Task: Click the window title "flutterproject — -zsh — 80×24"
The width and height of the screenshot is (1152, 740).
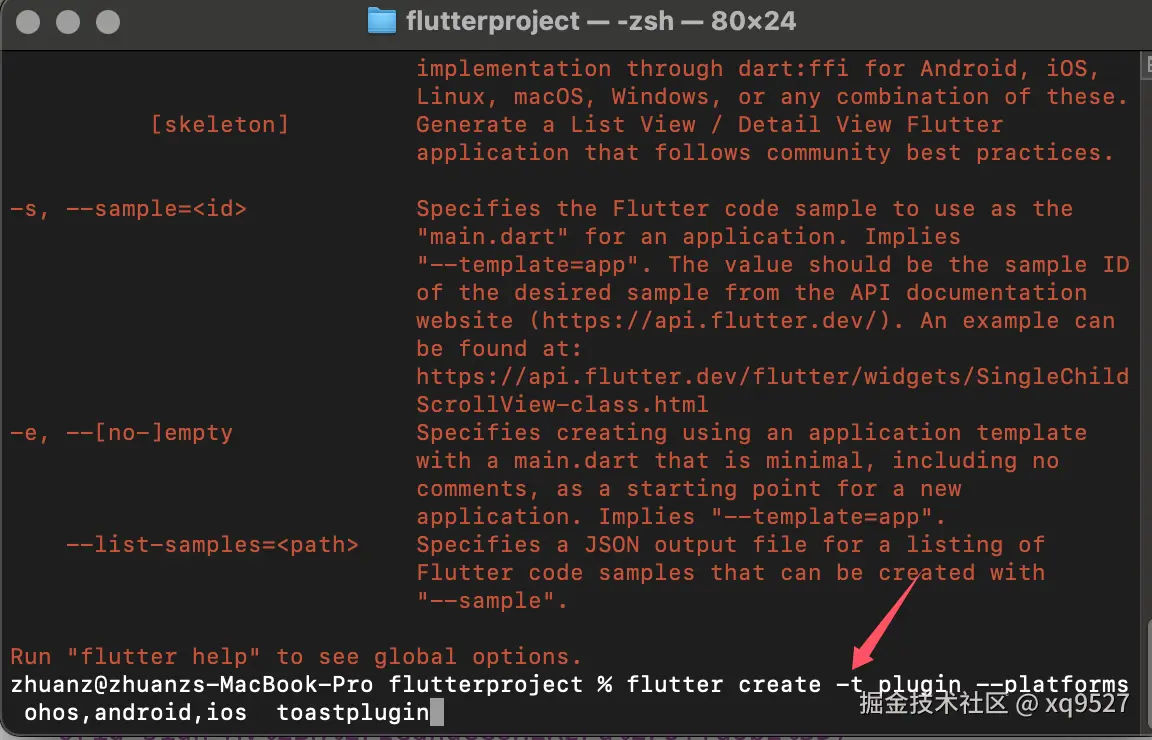Action: click(x=601, y=21)
